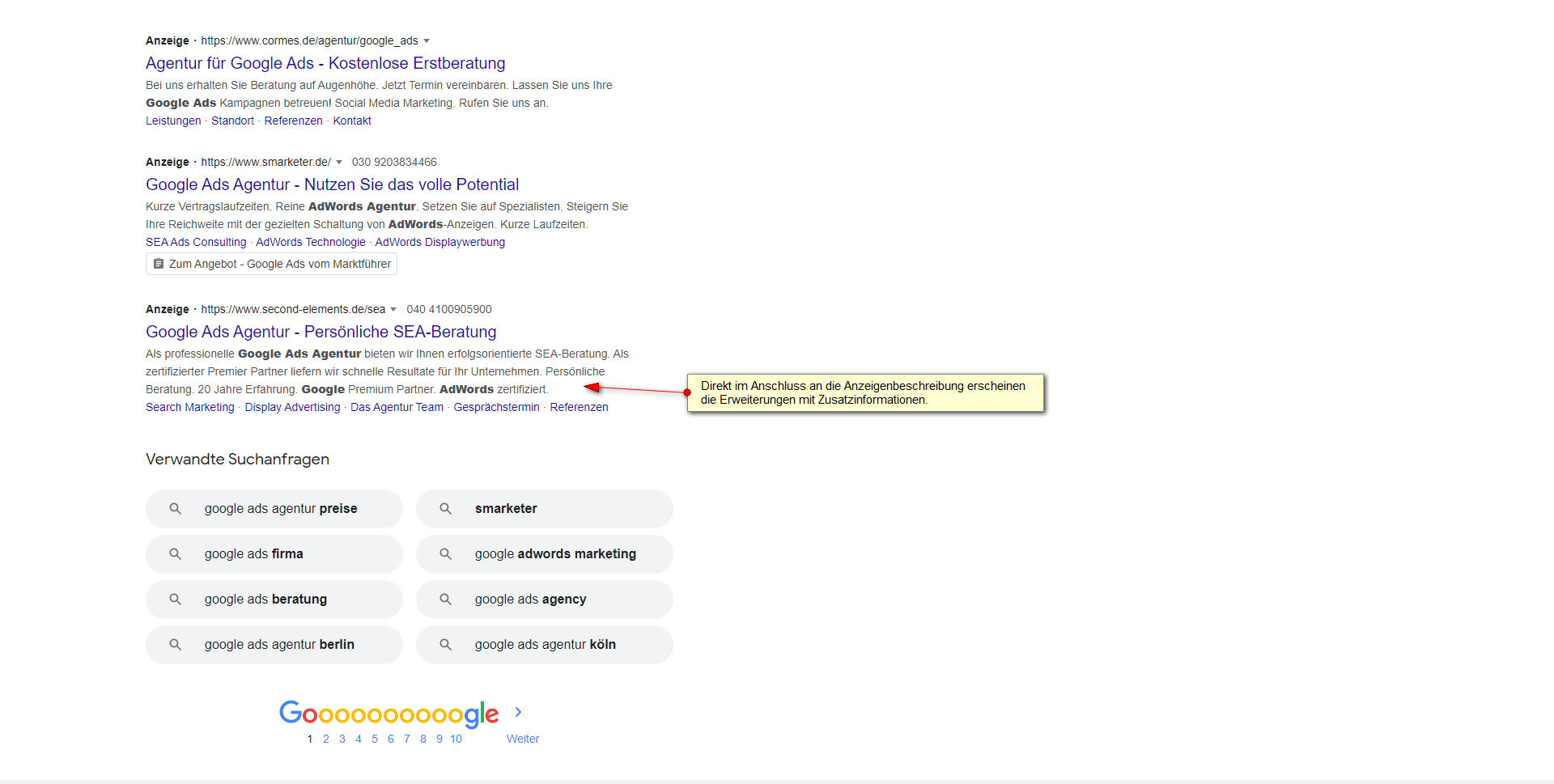
Task: Go to results page 9
Action: tap(439, 739)
